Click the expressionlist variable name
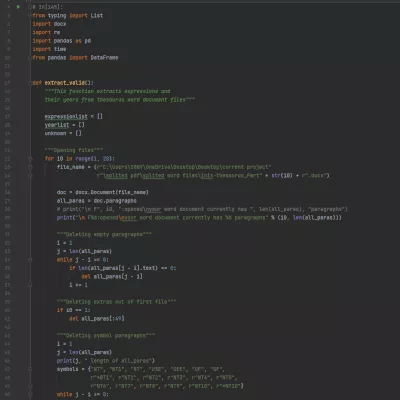Screen dimensions: 400x400 (x=66, y=116)
